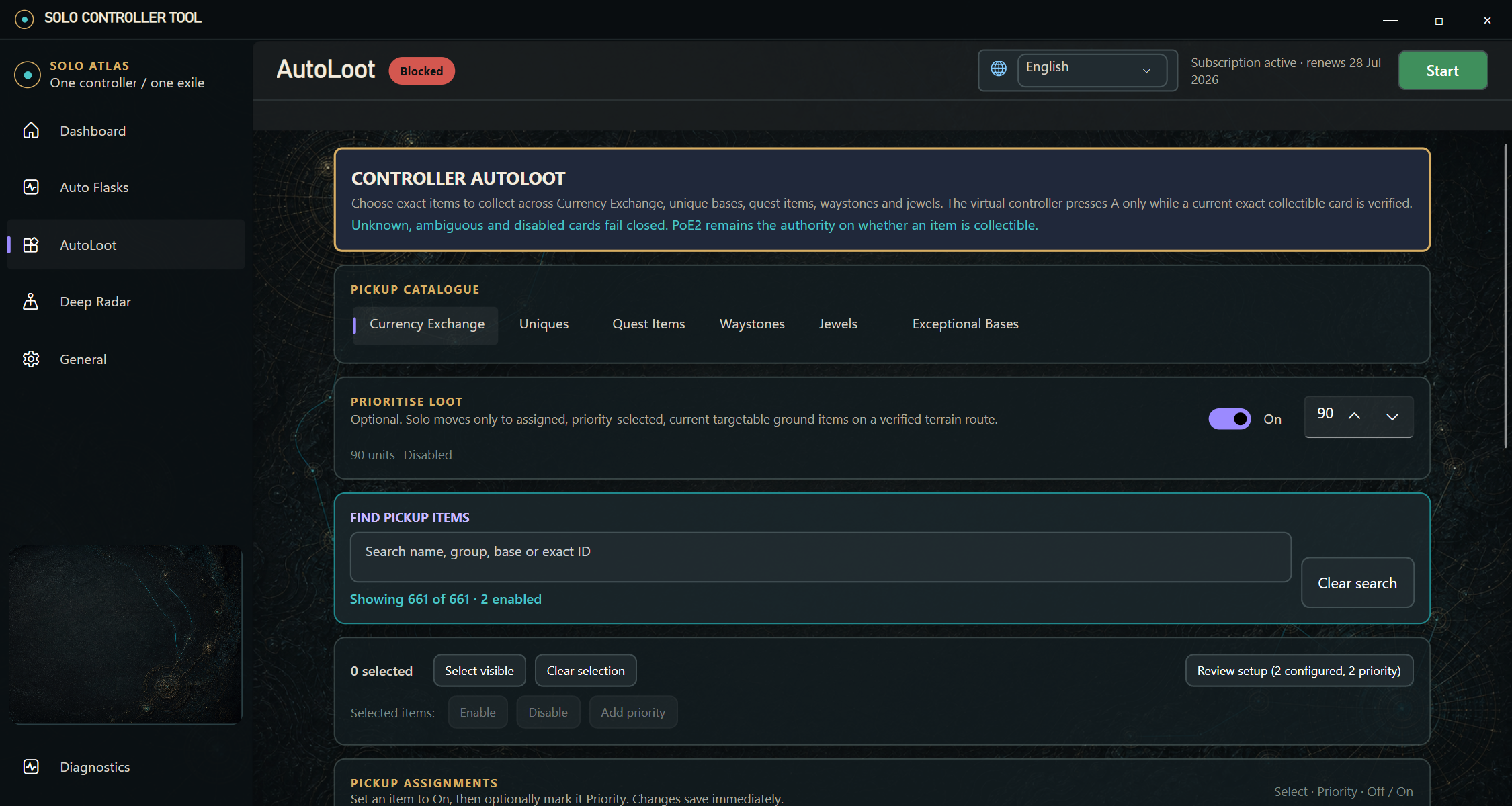
Task: Click the Select visible button
Action: coord(479,670)
